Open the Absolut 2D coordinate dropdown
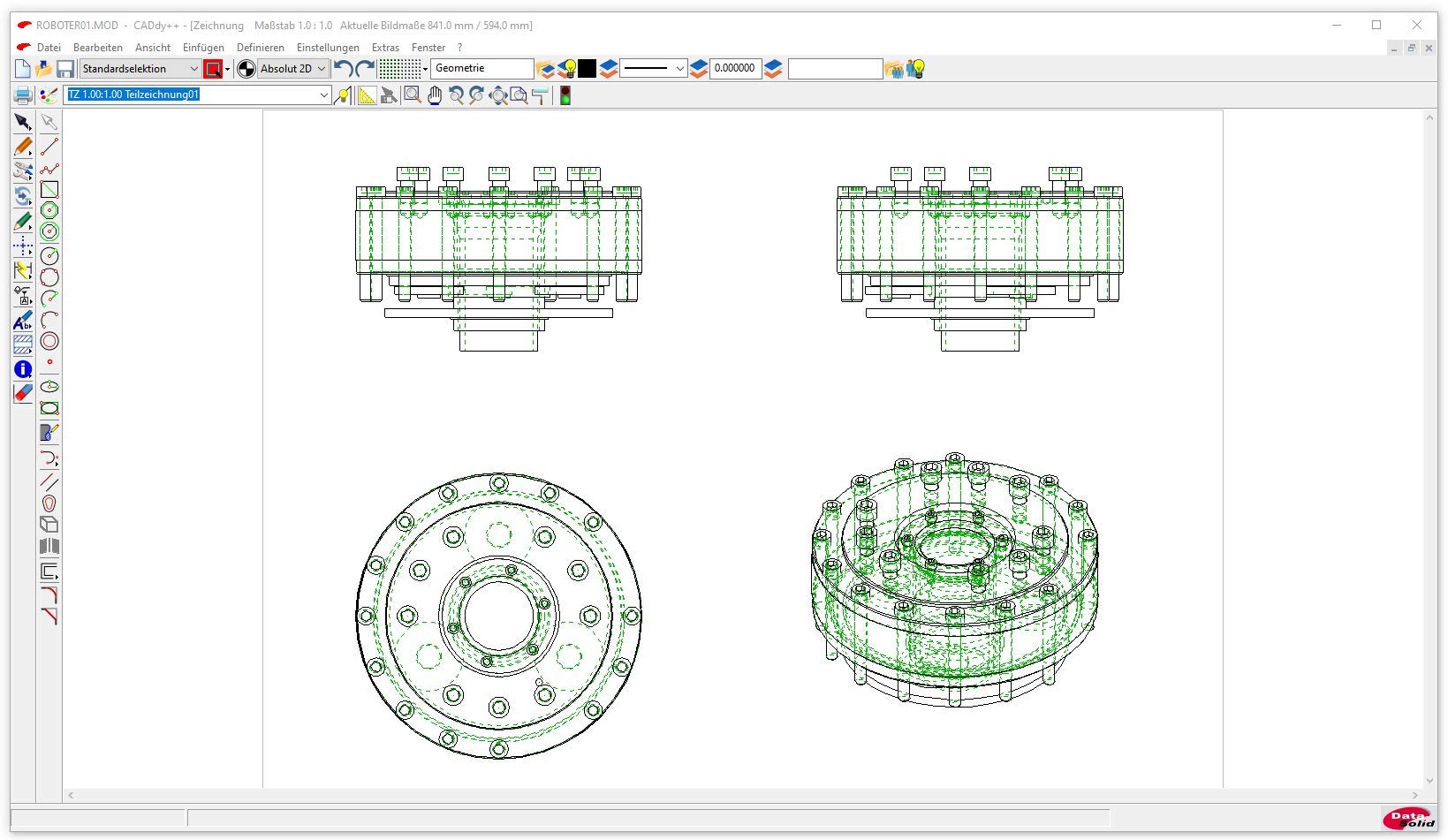 (x=293, y=69)
